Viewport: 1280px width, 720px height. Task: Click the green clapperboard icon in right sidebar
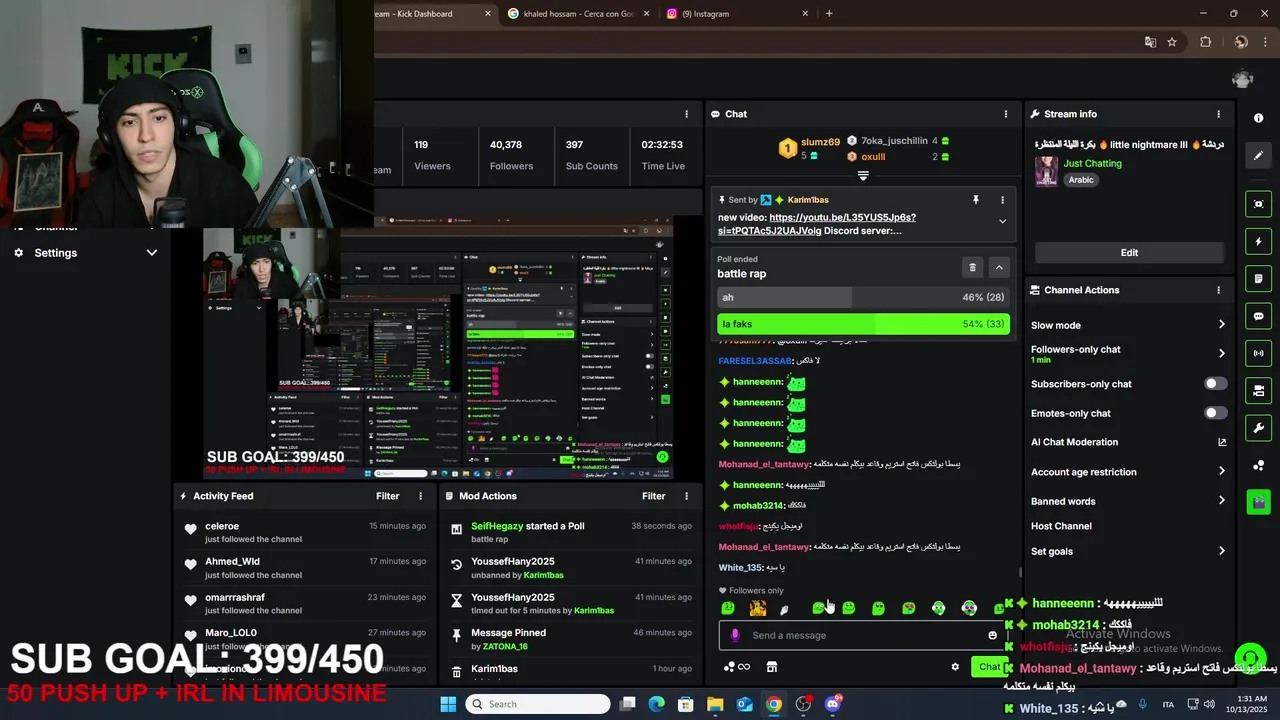tap(1258, 502)
